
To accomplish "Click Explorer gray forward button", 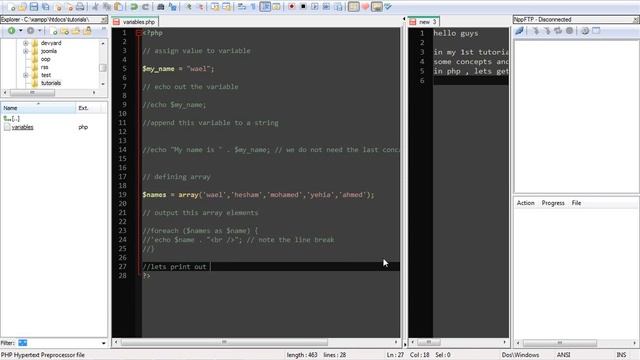I will pos(31,31).
